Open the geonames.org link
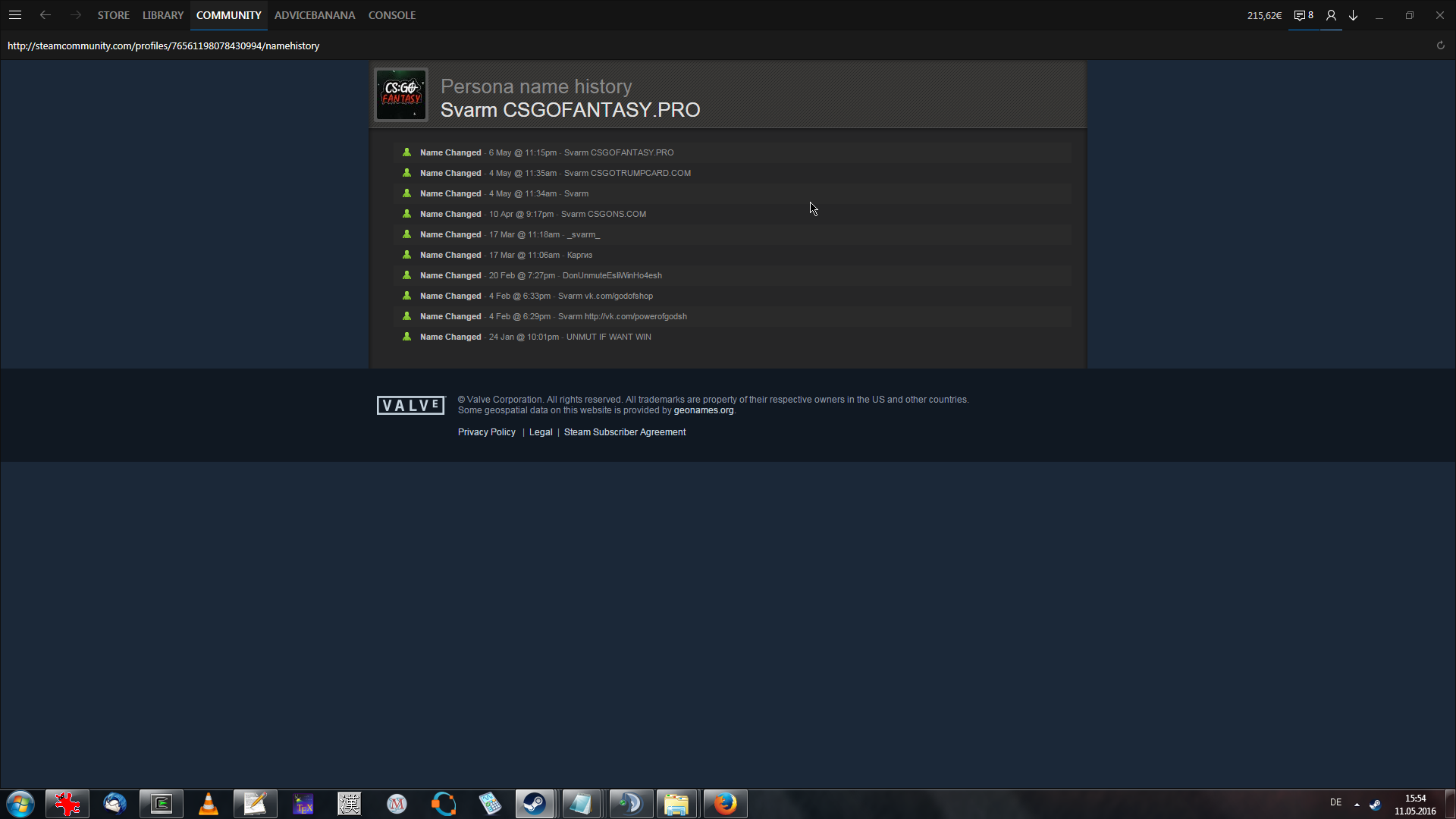Screen dimensions: 1456x819 (x=704, y=410)
